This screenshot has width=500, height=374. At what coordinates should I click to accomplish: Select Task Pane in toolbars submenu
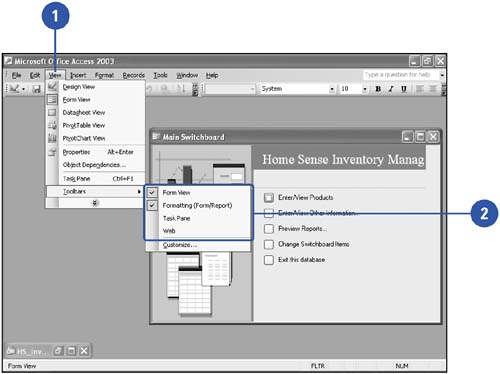[x=176, y=218]
